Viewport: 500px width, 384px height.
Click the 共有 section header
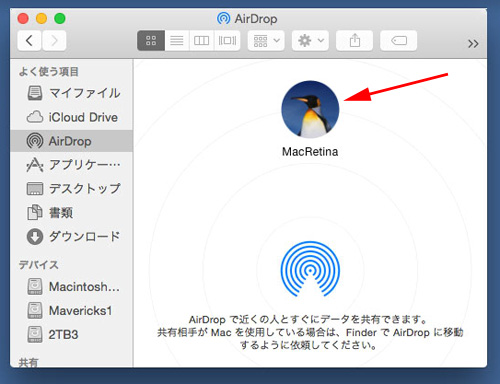[29, 362]
